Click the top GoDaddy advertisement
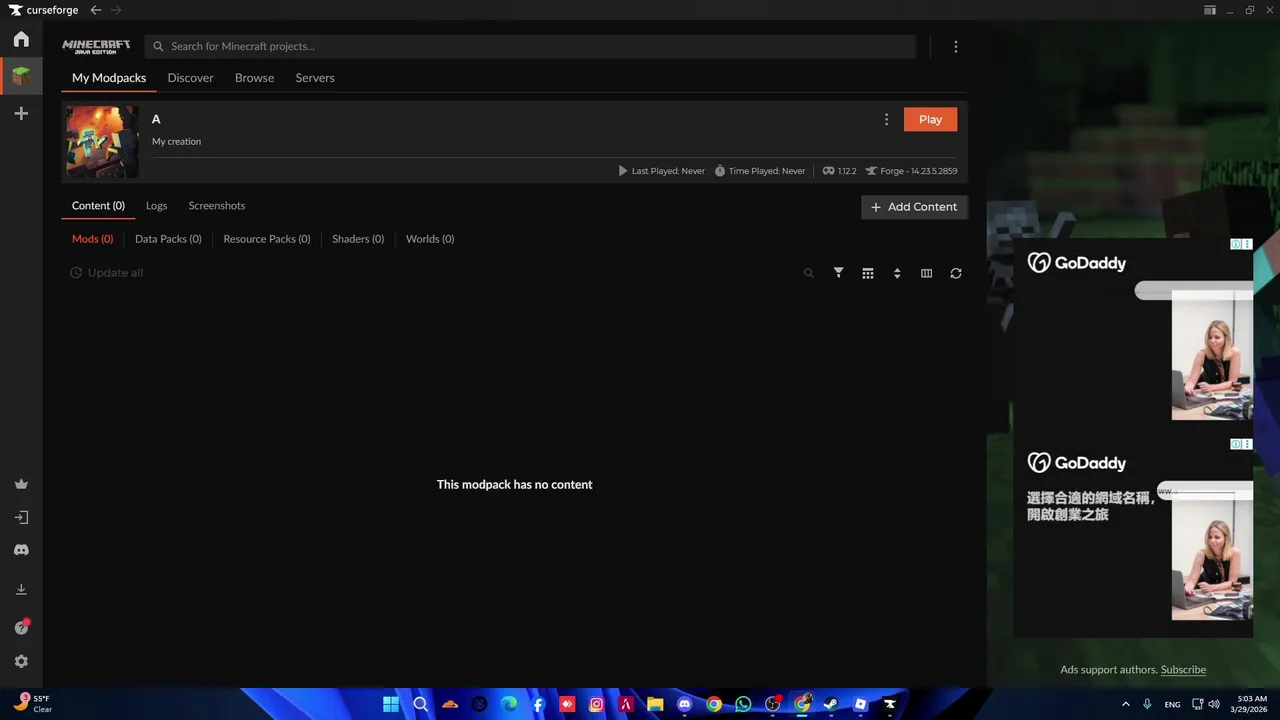Screen dimensions: 1280x720 [1133, 337]
